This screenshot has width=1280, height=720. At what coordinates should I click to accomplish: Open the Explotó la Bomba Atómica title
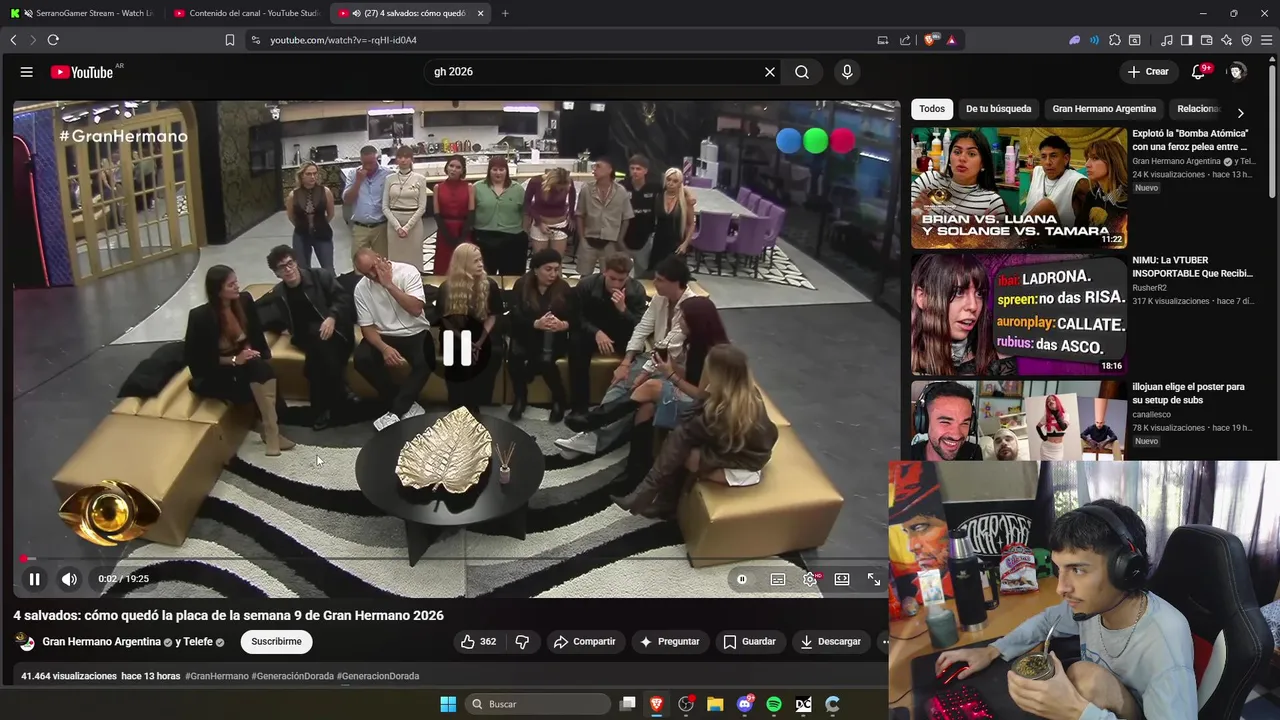[1191, 140]
